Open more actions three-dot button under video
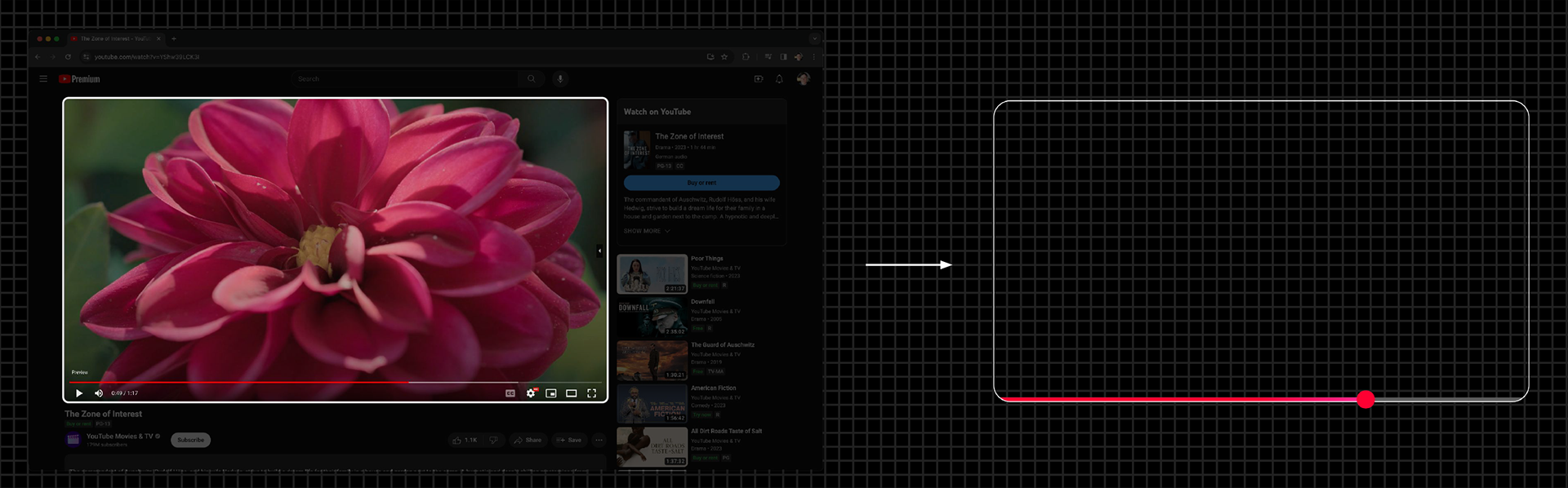 599,440
